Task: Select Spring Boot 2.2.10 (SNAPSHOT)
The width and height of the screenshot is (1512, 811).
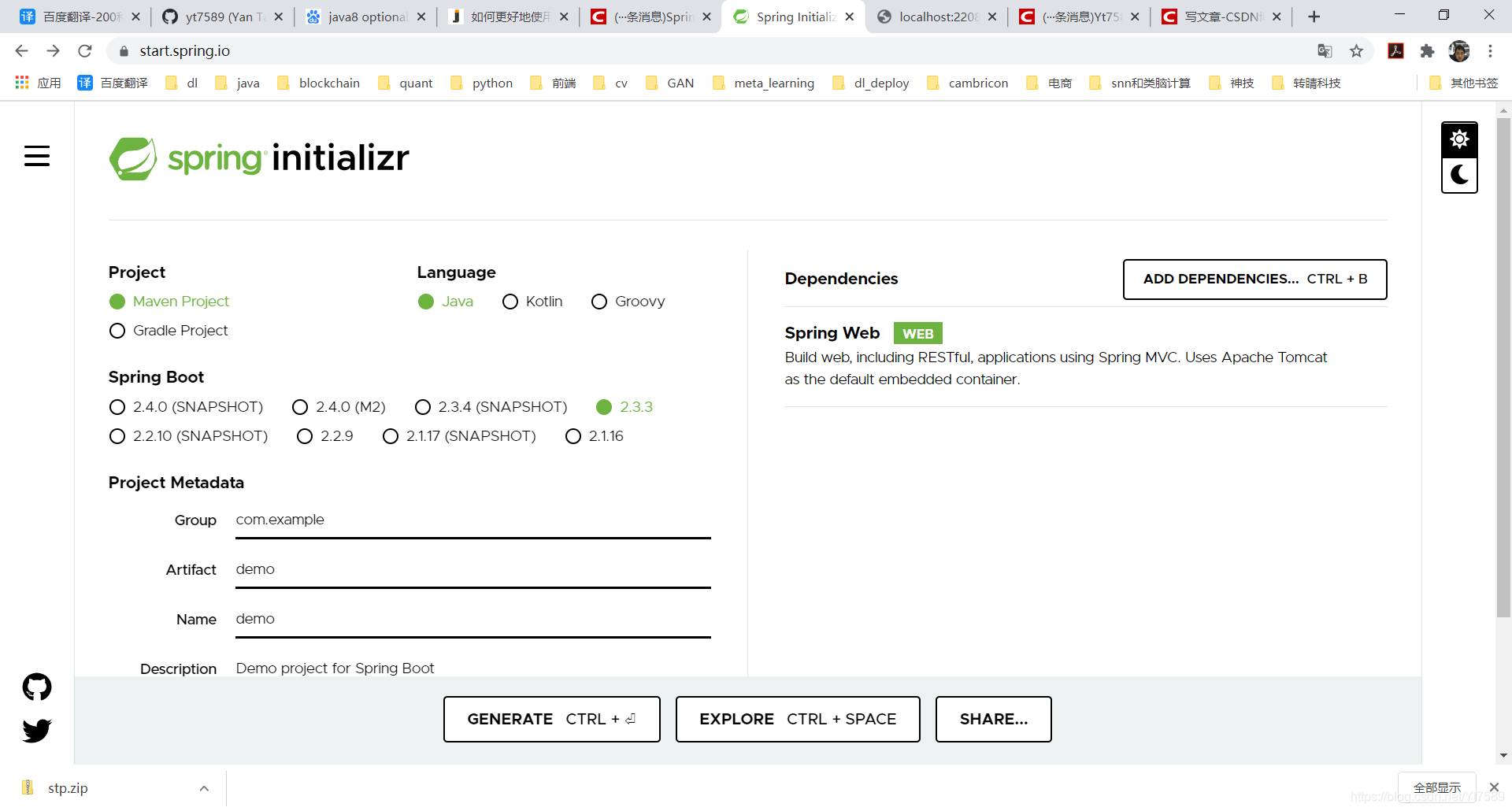Action: point(188,436)
